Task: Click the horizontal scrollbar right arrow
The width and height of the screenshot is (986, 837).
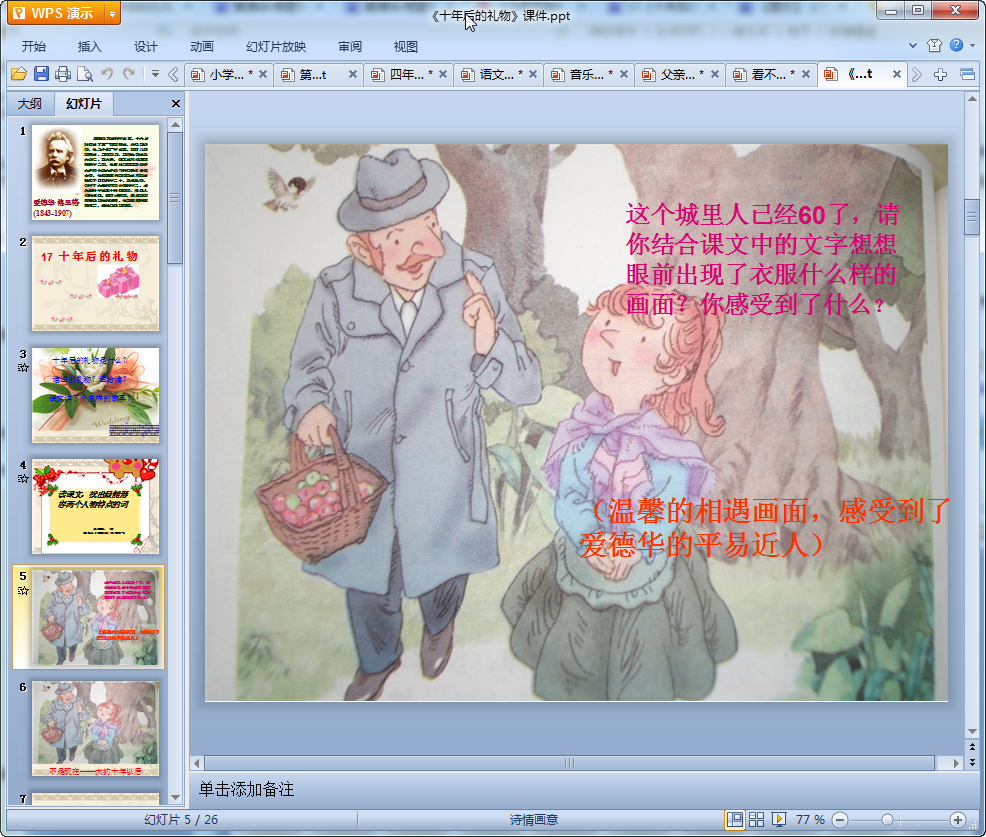Action: (x=956, y=763)
